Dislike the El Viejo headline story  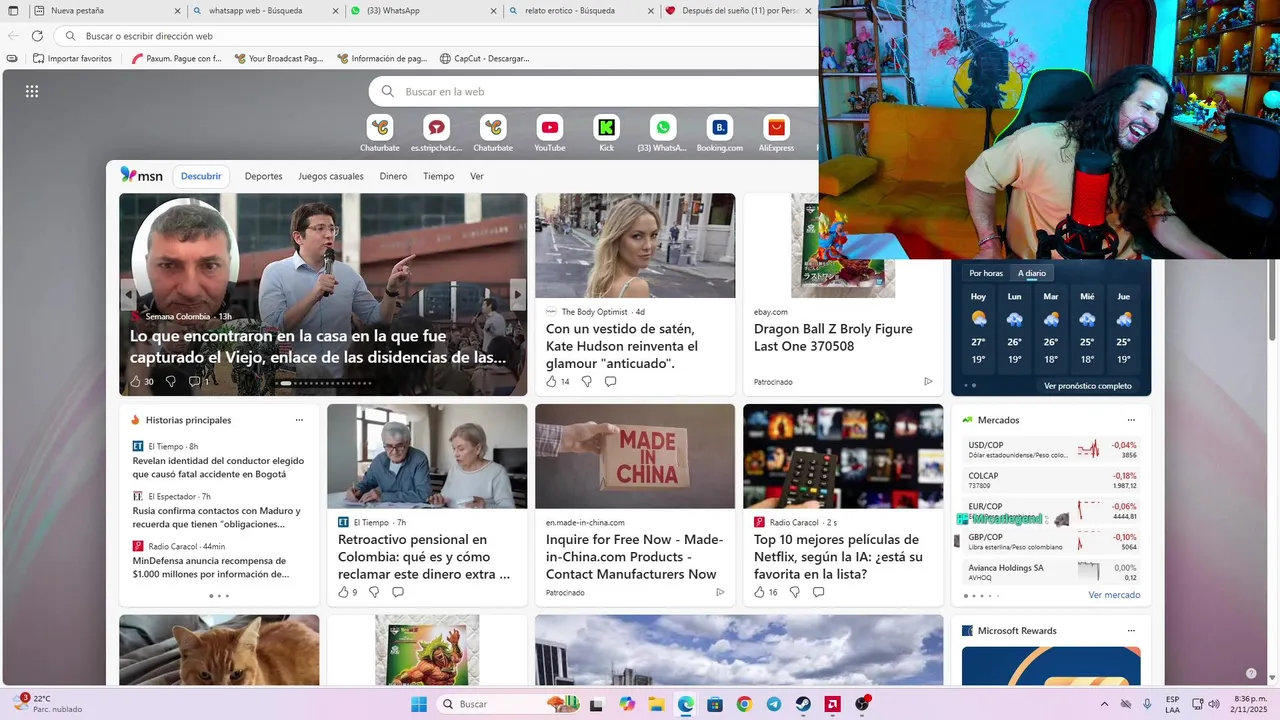click(170, 381)
